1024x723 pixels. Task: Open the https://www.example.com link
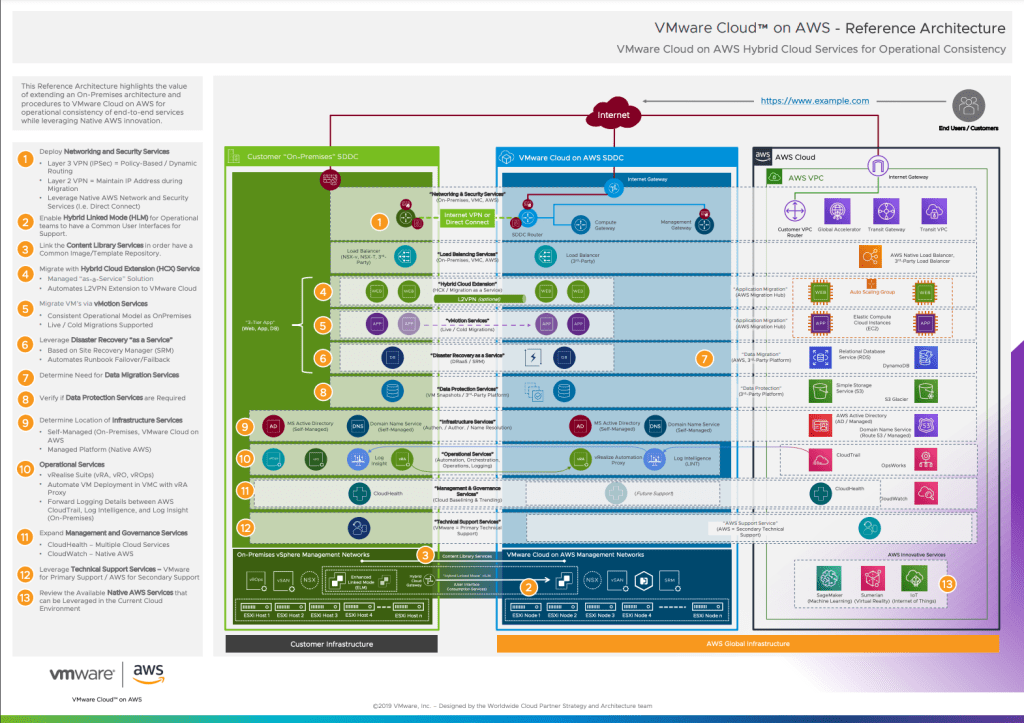pyautogui.click(x=814, y=101)
